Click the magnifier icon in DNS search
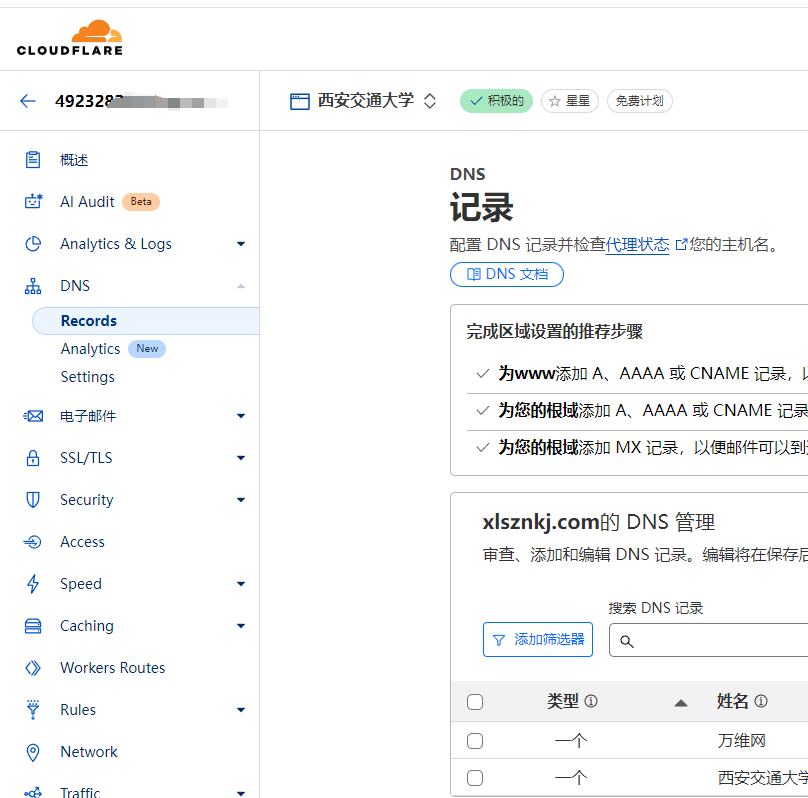Screen dimensions: 808x798 [x=627, y=641]
